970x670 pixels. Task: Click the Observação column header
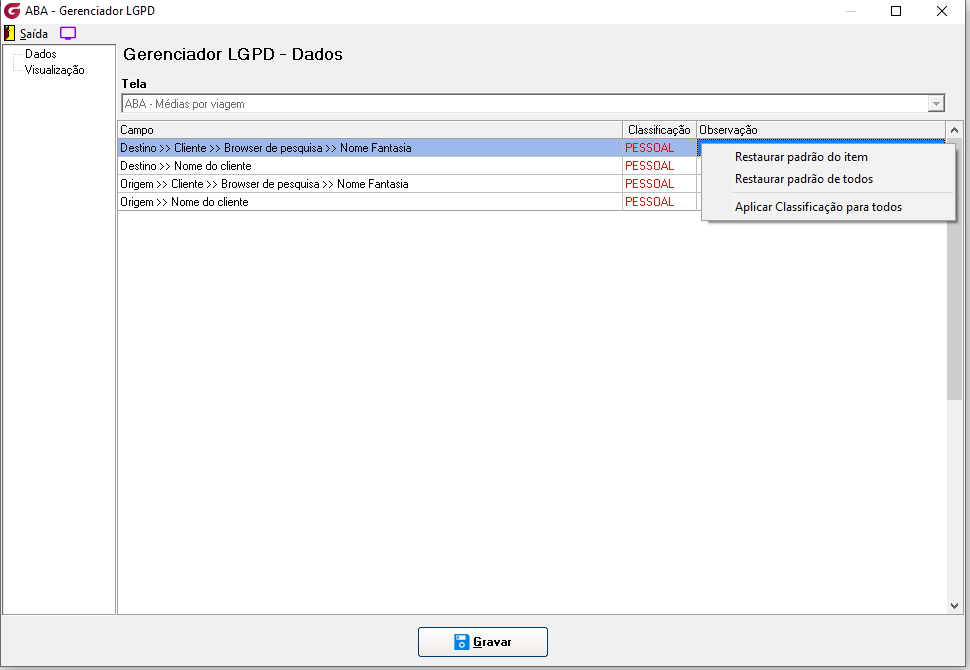click(821, 130)
